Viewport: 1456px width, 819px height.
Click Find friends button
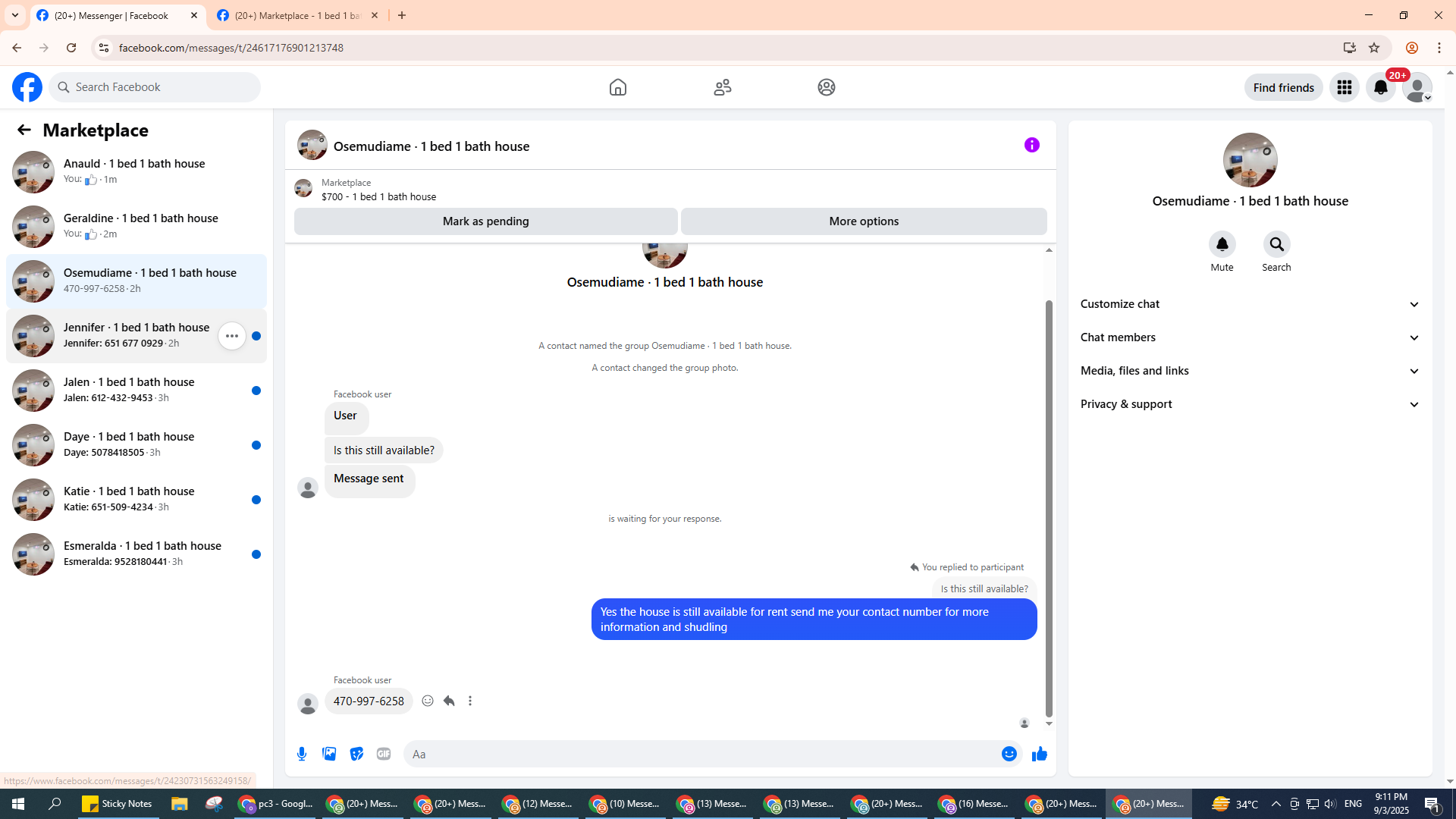(1283, 87)
